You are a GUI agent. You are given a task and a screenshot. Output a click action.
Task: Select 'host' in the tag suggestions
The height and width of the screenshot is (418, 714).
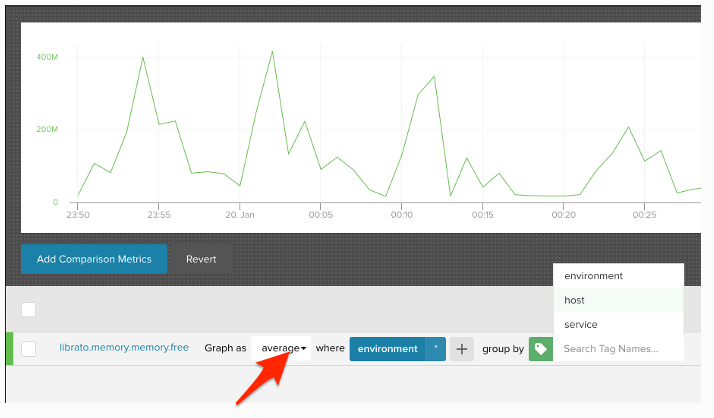coord(574,300)
